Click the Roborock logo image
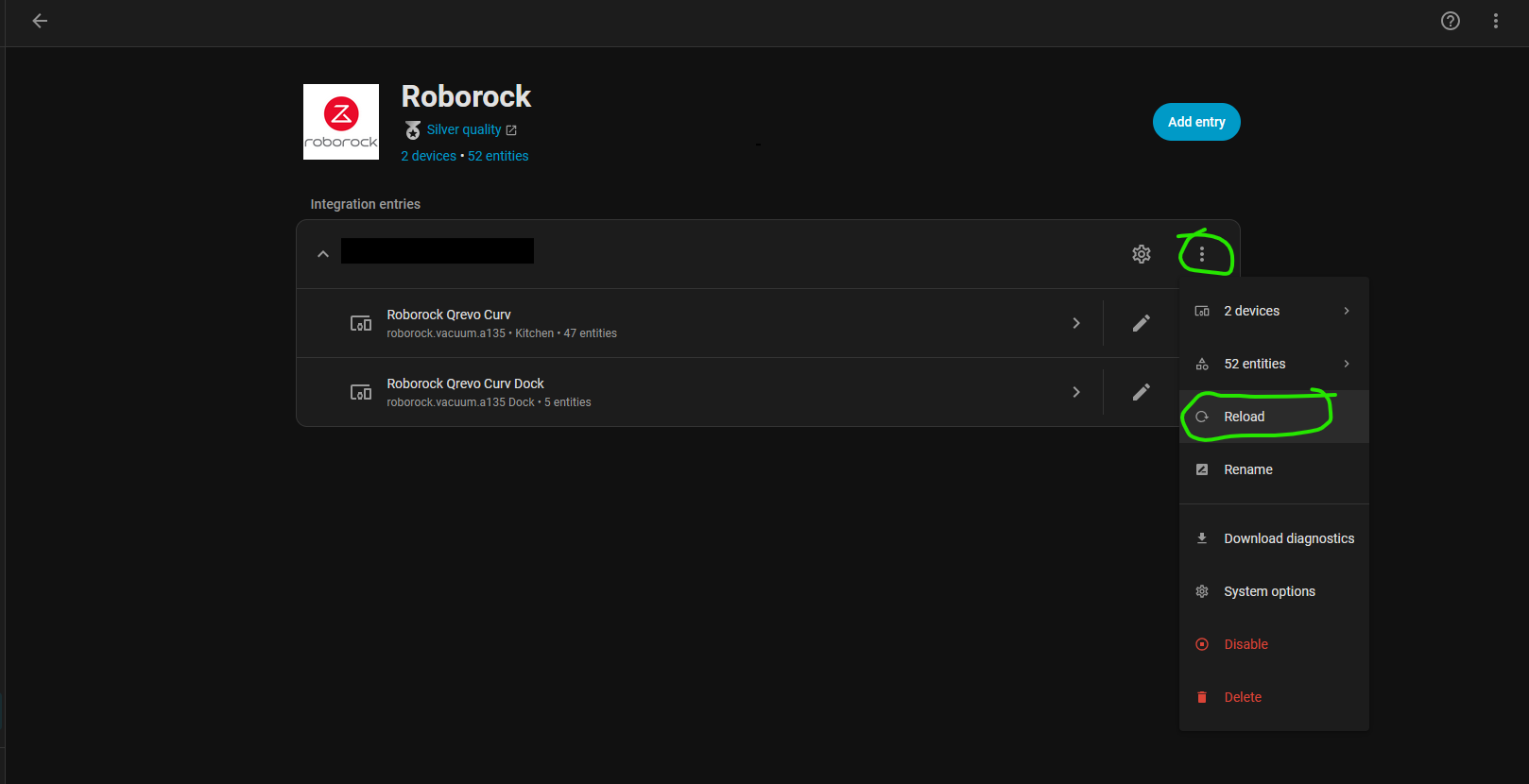The image size is (1529, 784). (x=341, y=122)
